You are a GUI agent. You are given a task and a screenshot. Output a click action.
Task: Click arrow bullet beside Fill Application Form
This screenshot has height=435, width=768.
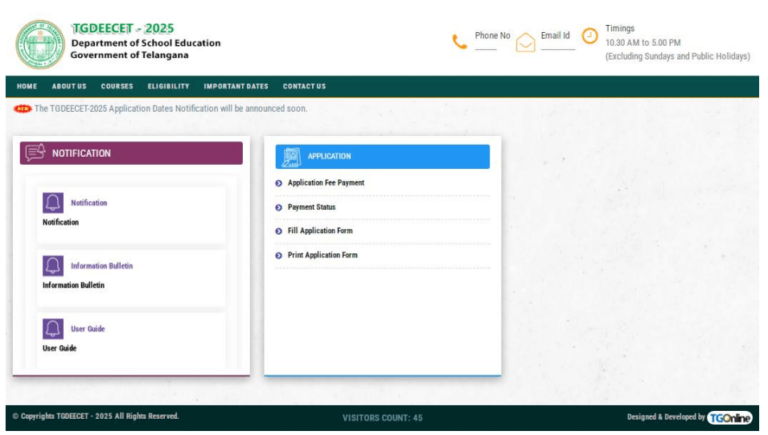(x=279, y=231)
